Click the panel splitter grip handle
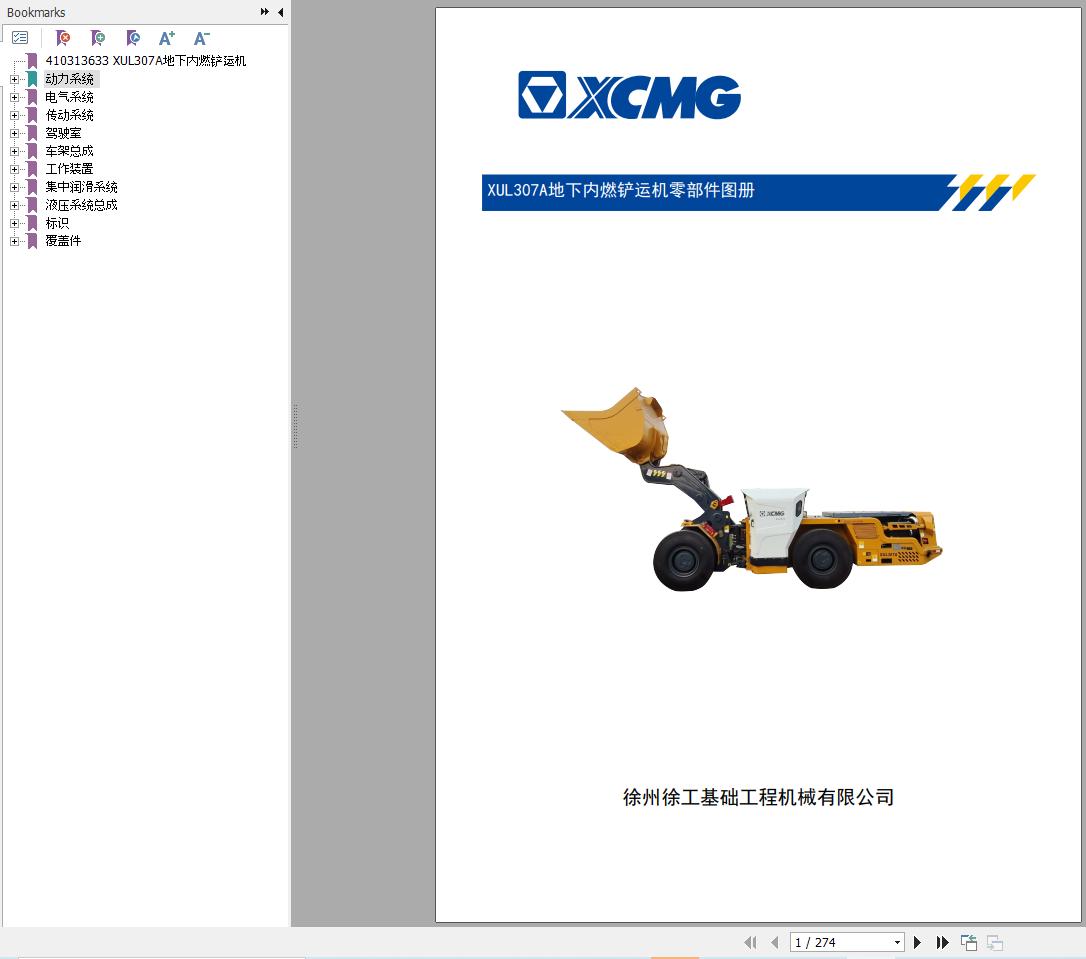The height and width of the screenshot is (959, 1086). coord(295,426)
